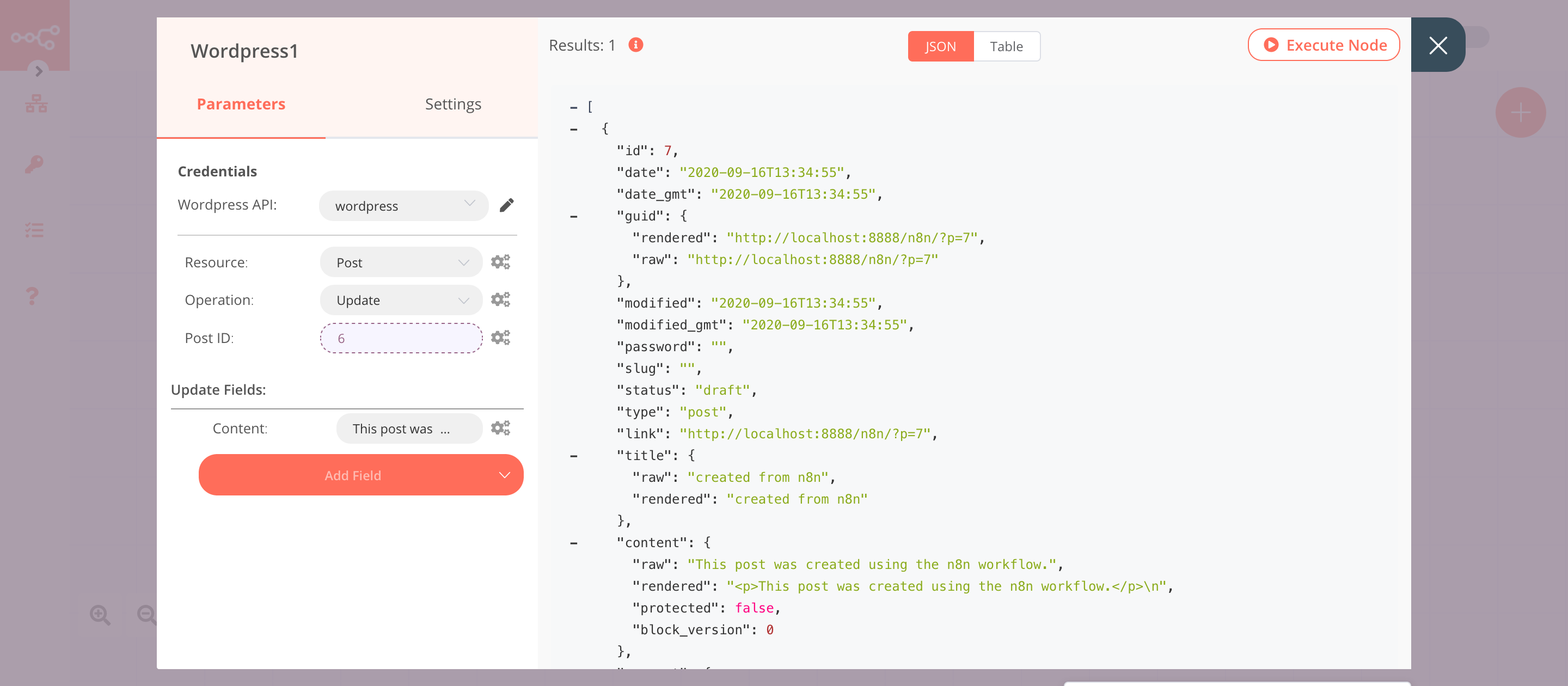This screenshot has height=686, width=1568.
Task: Click the Execute Node button
Action: click(x=1324, y=45)
